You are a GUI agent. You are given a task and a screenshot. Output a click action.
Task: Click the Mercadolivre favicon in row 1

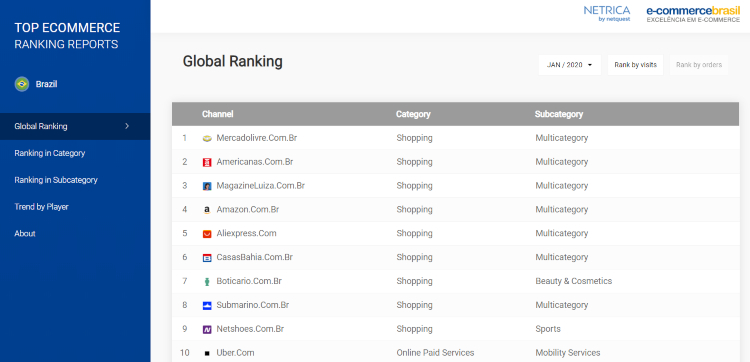[207, 138]
